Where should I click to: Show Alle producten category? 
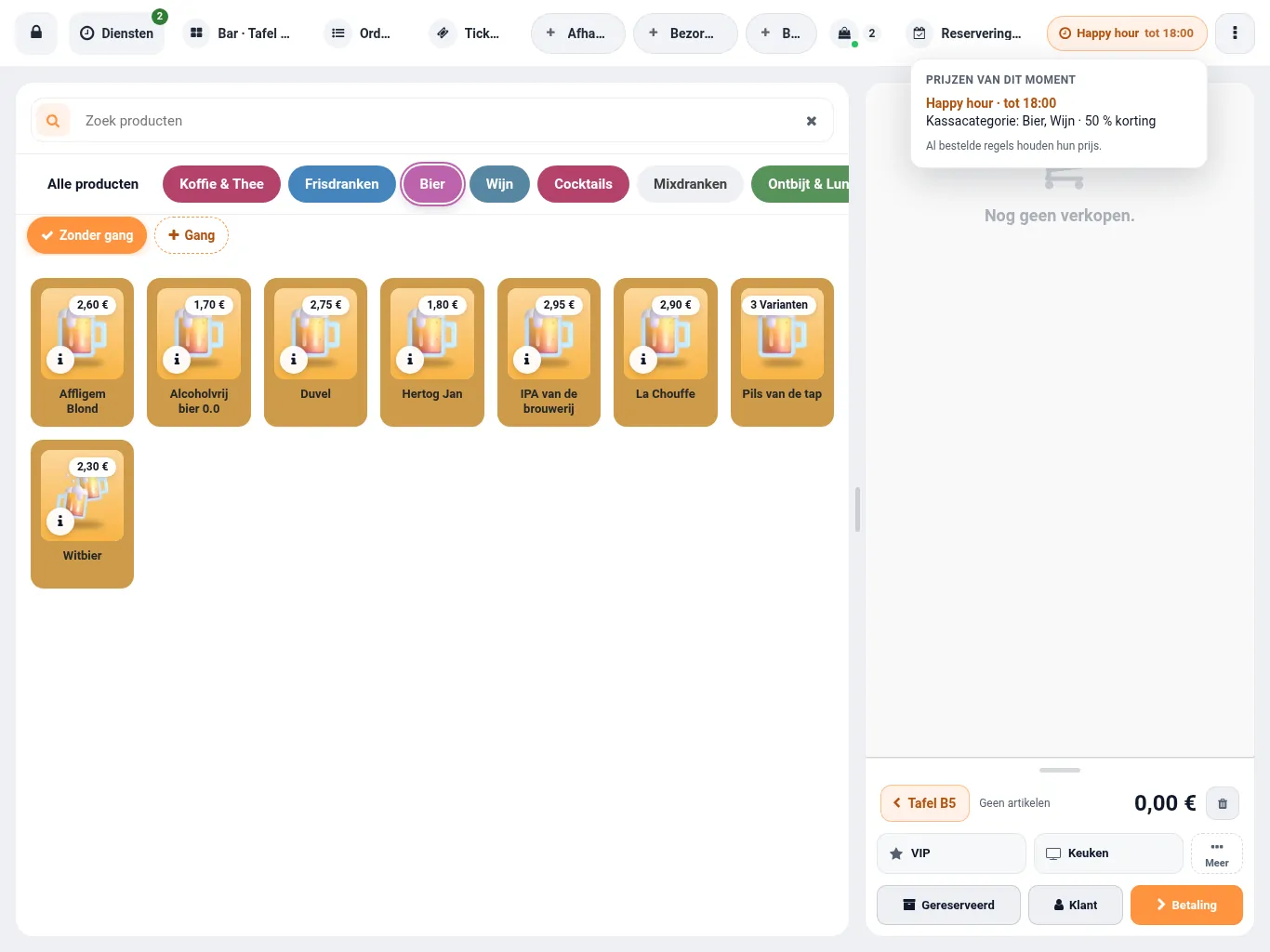[93, 184]
